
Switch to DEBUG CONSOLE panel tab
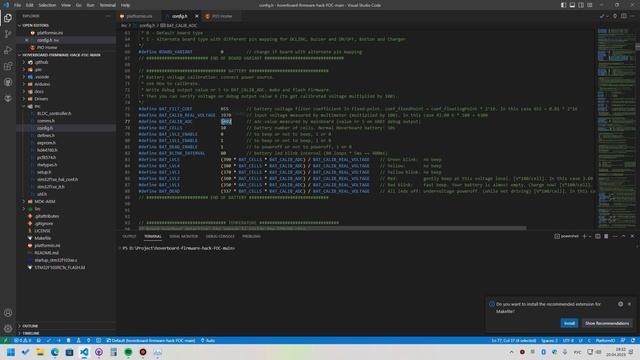pyautogui.click(x=220, y=236)
